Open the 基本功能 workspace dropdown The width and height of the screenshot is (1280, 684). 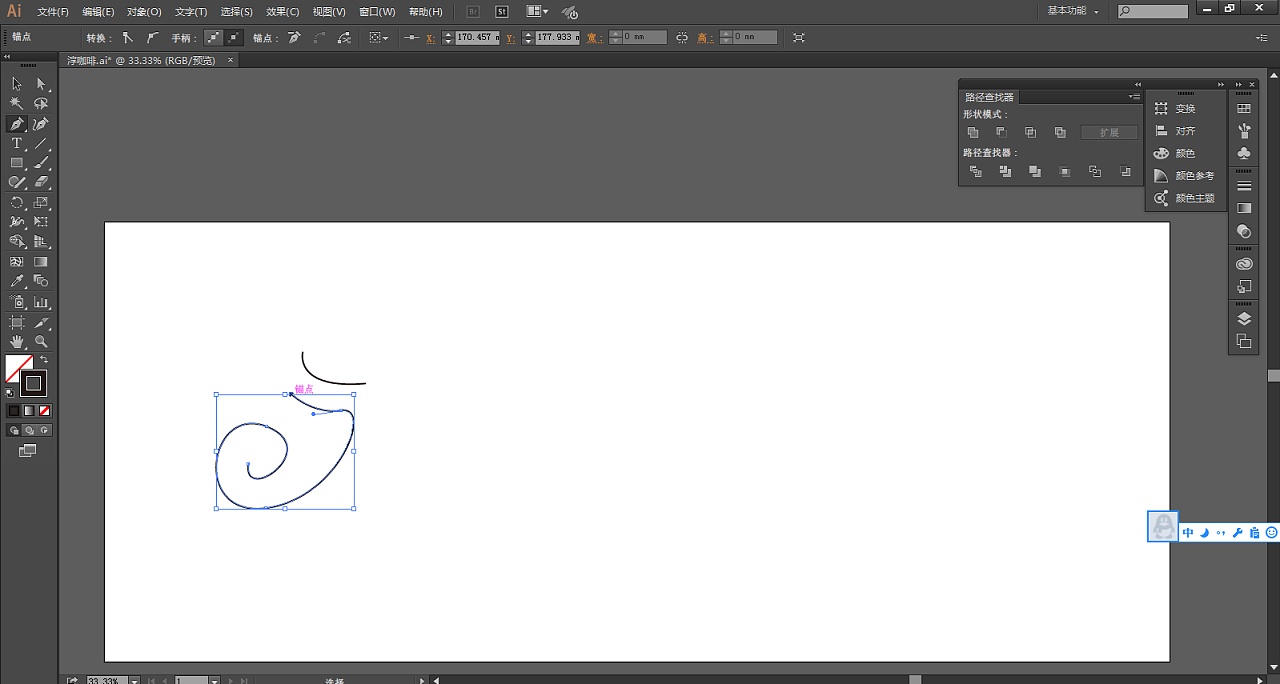[1073, 11]
